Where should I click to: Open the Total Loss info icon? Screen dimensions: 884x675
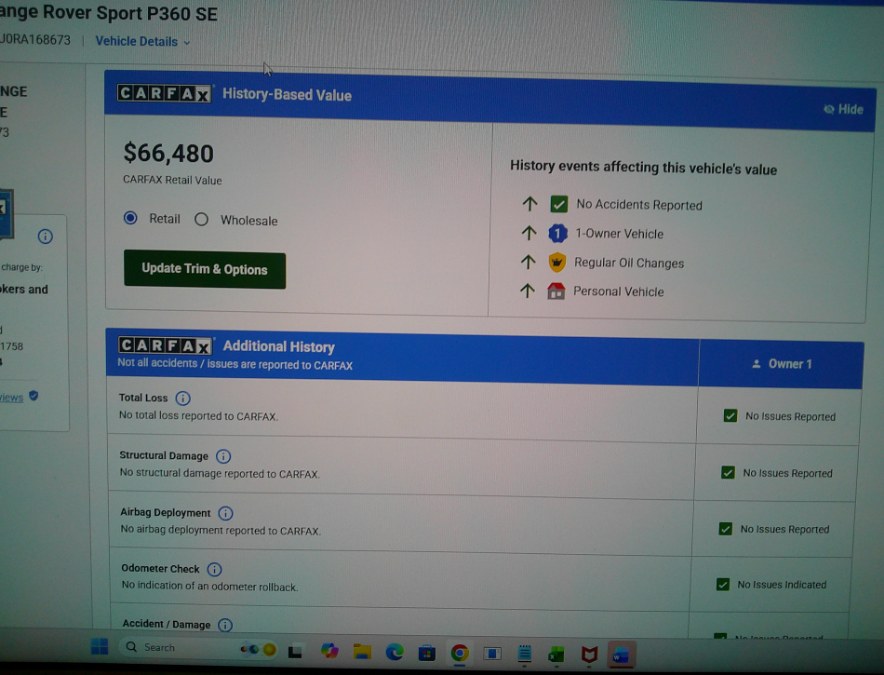(x=183, y=398)
